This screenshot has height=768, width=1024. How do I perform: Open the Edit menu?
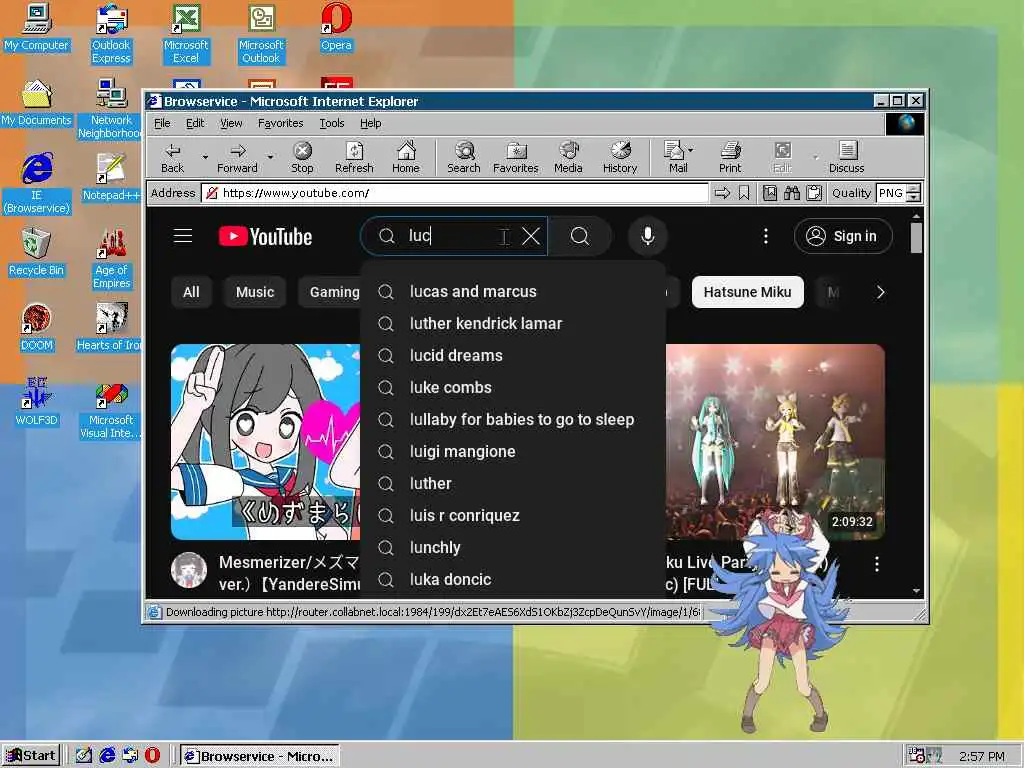click(x=195, y=123)
